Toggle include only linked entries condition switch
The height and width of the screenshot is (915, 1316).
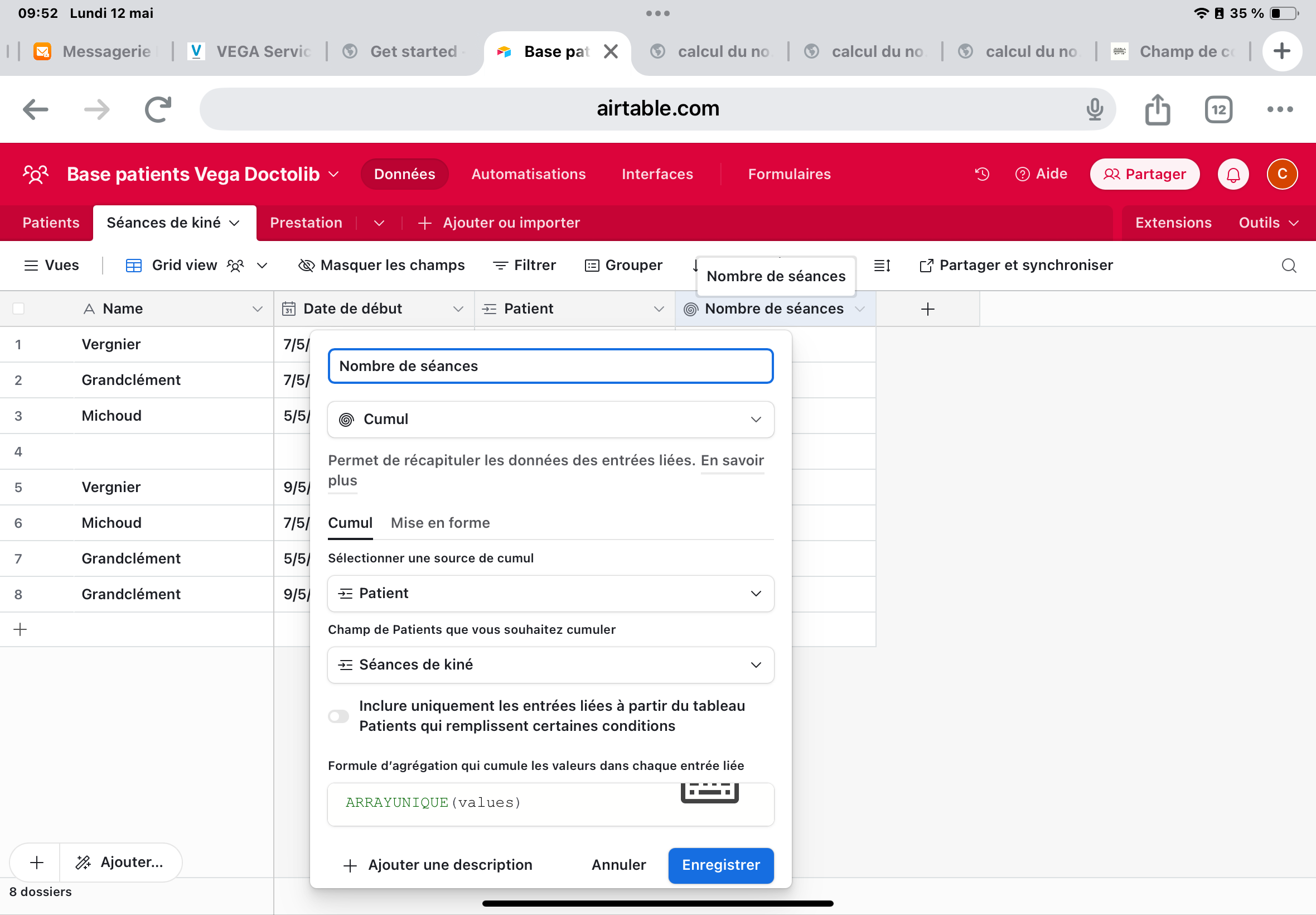click(338, 716)
